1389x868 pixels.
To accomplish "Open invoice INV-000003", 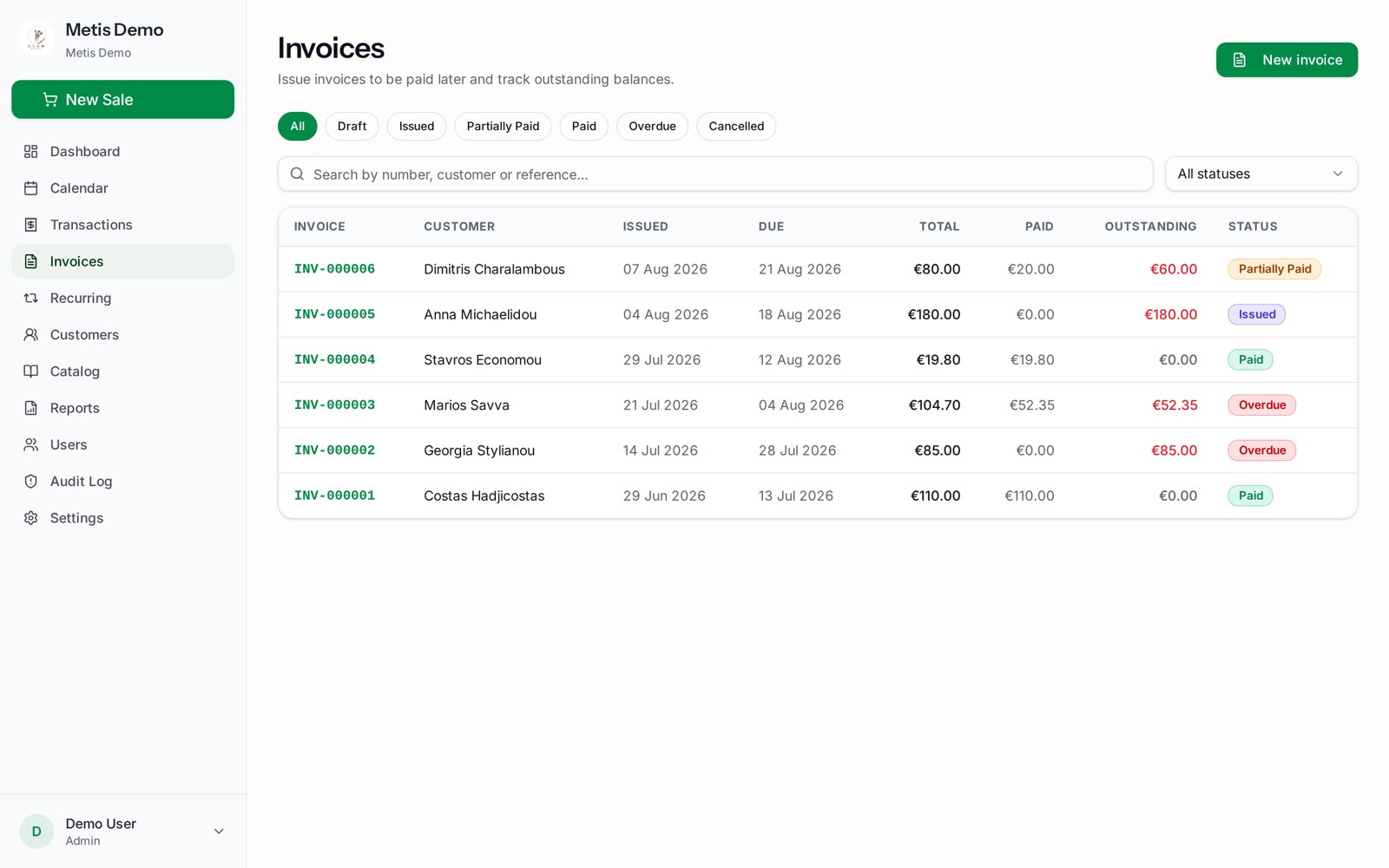I will pos(334,405).
